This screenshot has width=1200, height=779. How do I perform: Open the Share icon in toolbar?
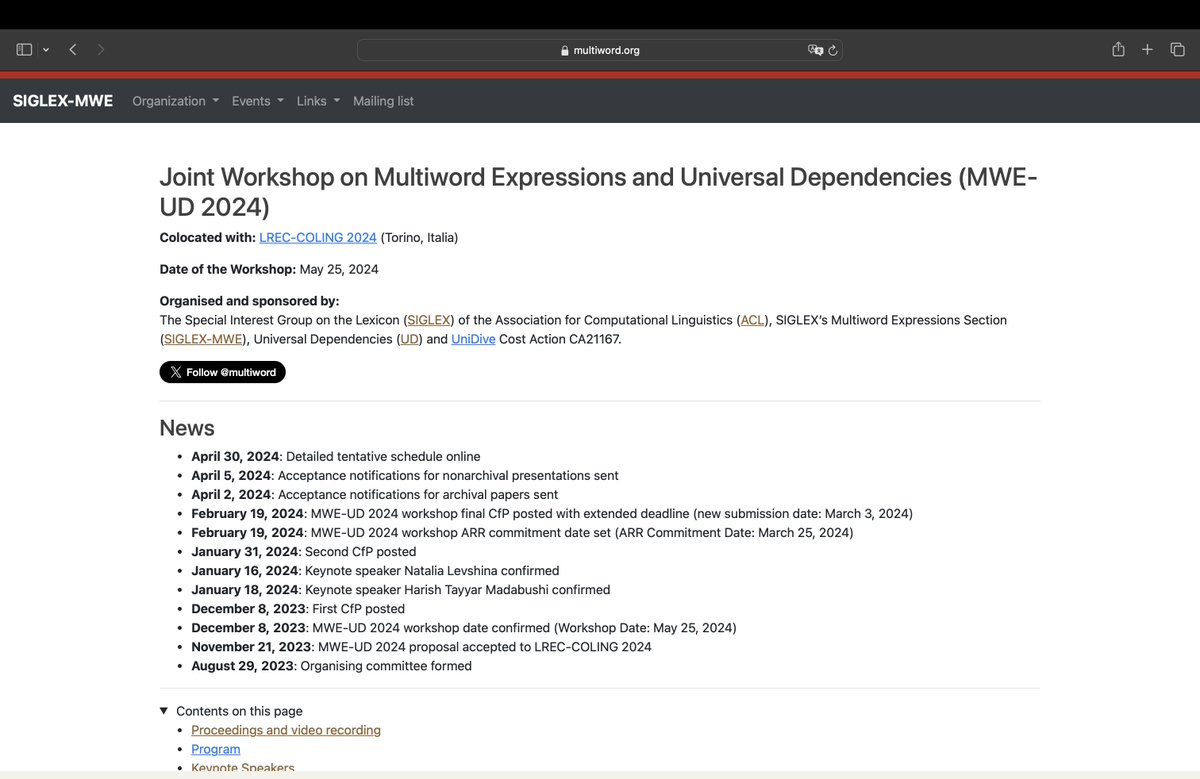(1119, 49)
